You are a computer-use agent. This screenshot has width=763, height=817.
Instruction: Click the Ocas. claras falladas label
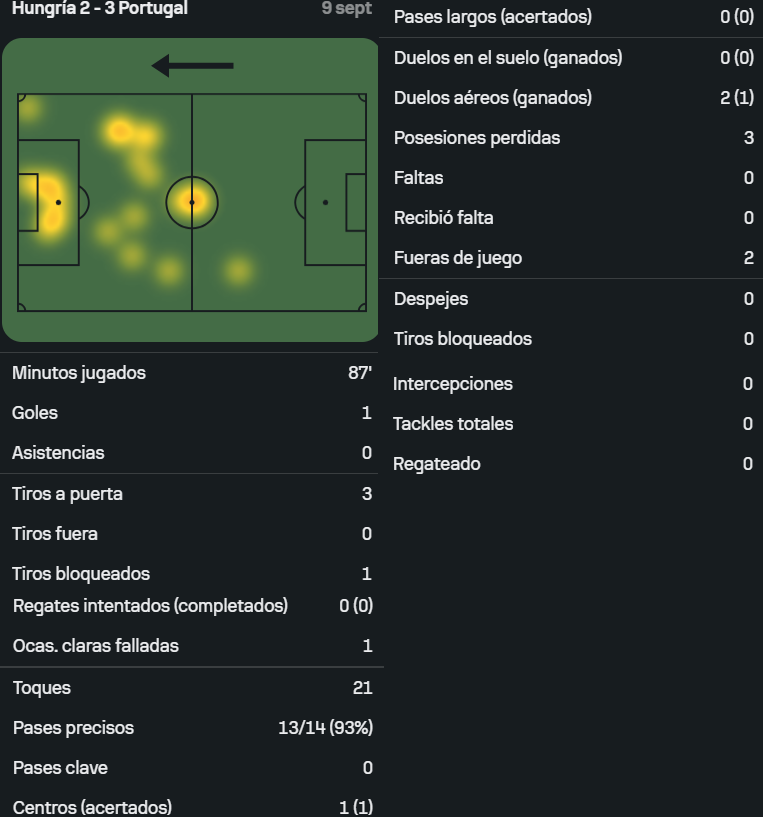click(96, 646)
